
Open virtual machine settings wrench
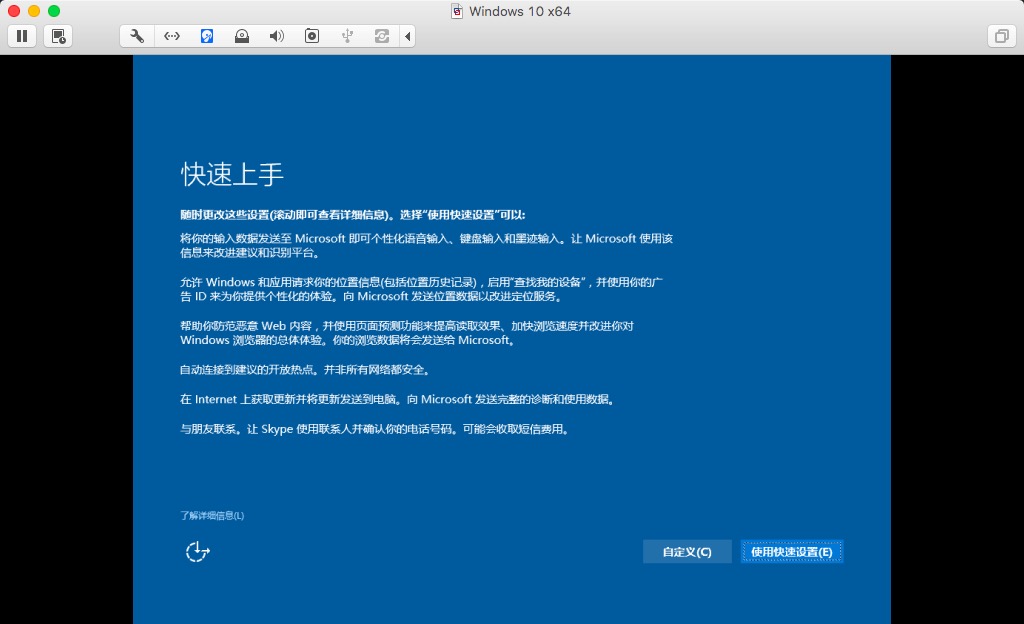[x=137, y=36]
